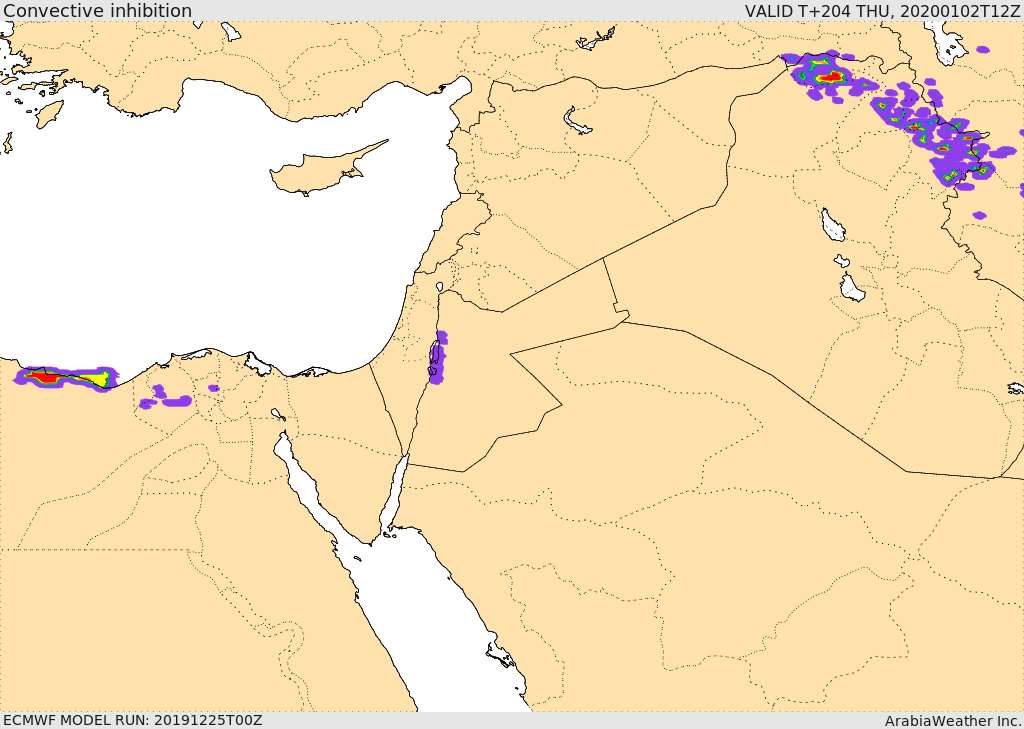Click the 'VALID T+204 THU, 20200102T12Z' label
Image resolution: width=1024 pixels, height=729 pixels.
pos(884,10)
